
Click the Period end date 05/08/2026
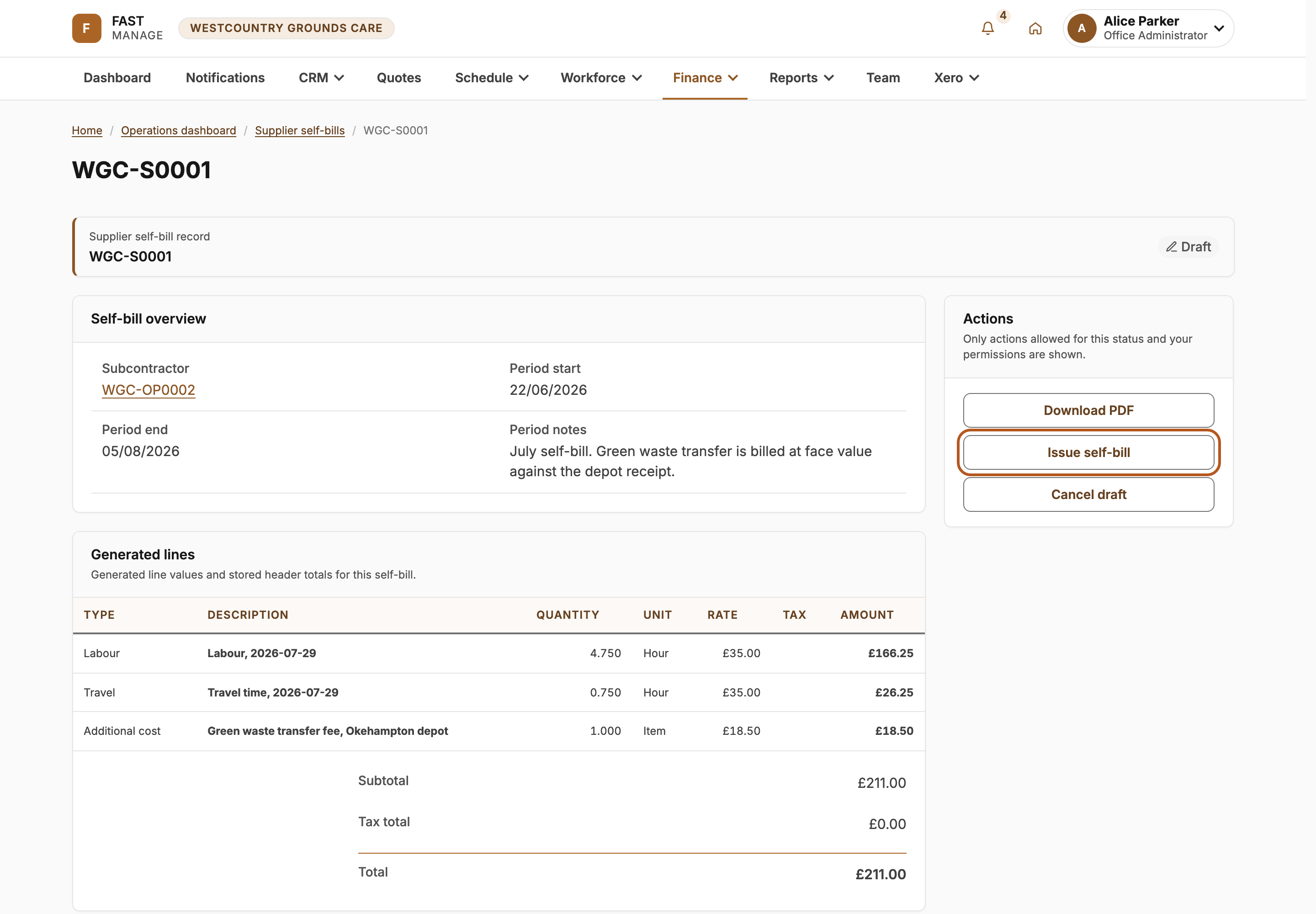(140, 451)
